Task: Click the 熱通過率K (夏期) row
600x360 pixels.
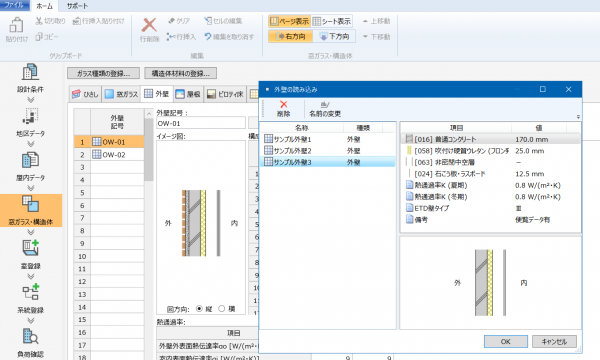Action: [x=490, y=185]
